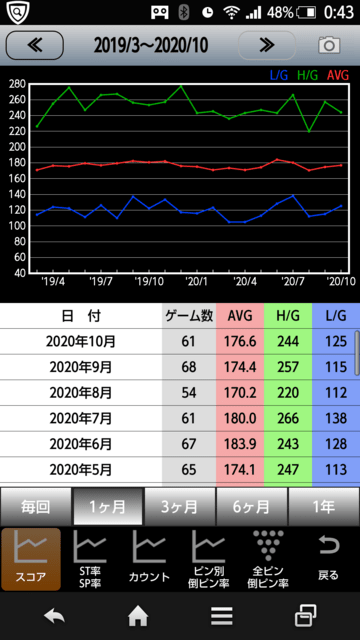Tap the Wi-Fi status icon

tap(232, 13)
